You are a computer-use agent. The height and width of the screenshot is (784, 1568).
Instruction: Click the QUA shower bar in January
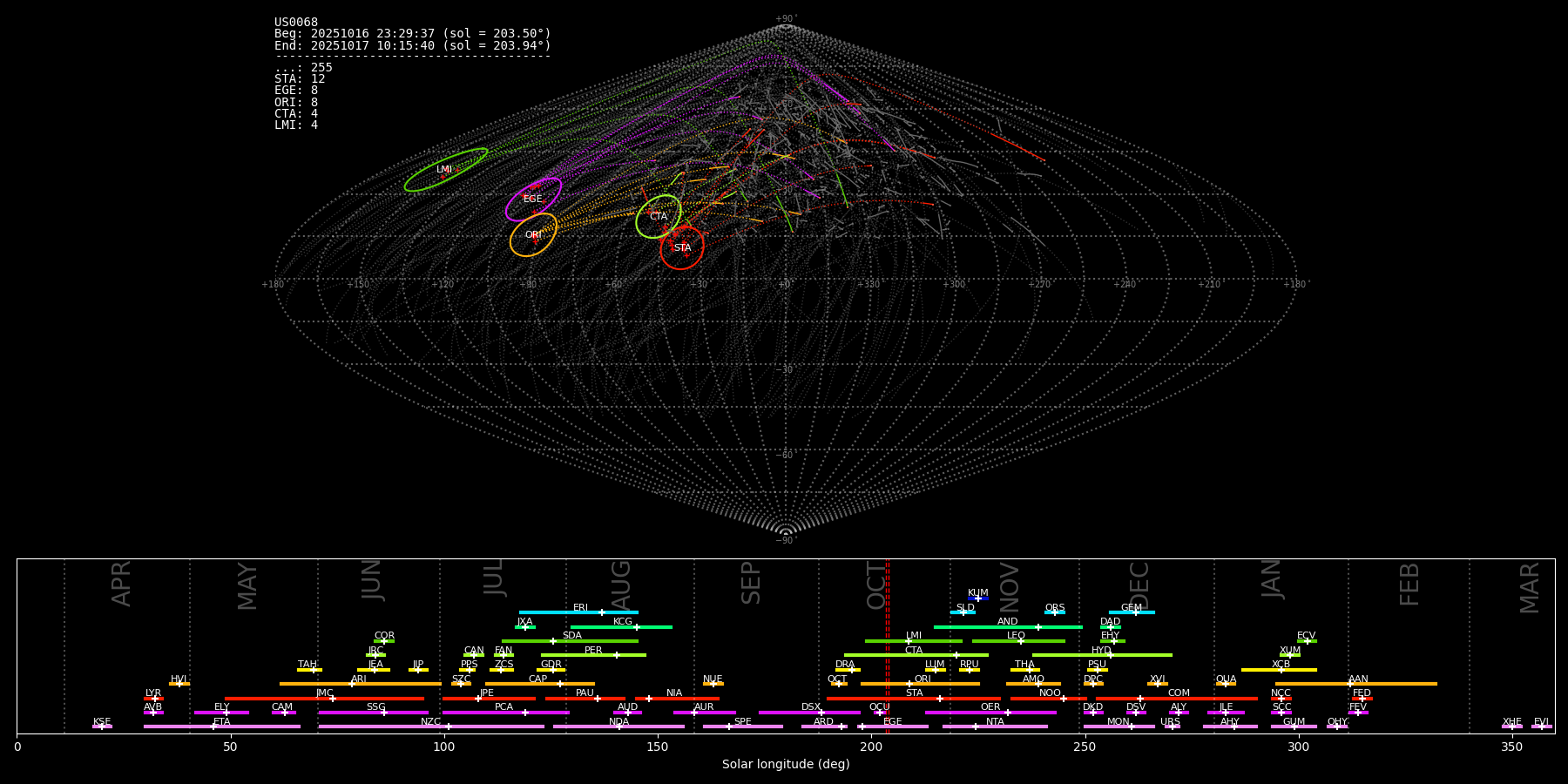1226,684
